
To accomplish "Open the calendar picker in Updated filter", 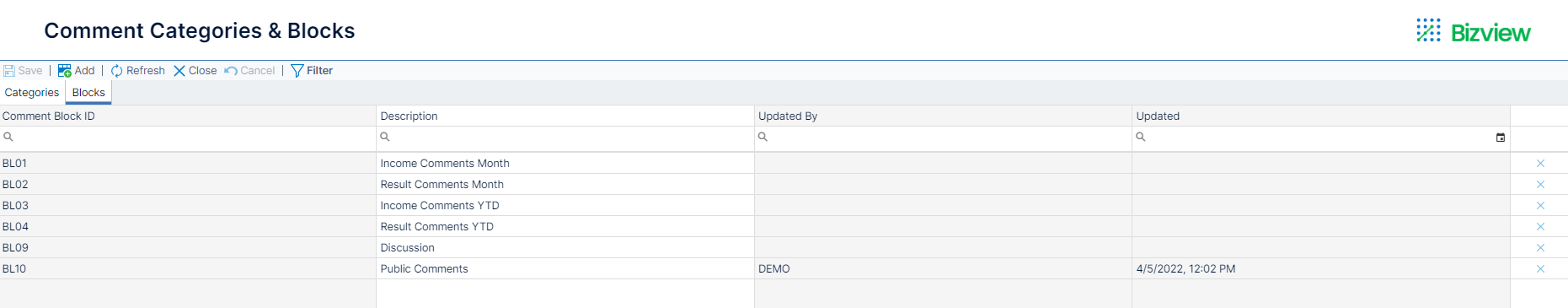I will pos(1501,138).
